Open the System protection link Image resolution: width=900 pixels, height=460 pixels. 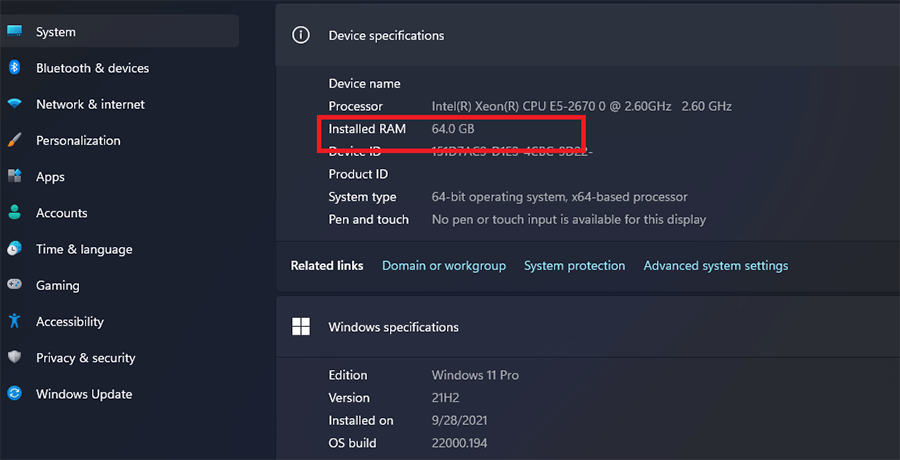pos(574,266)
